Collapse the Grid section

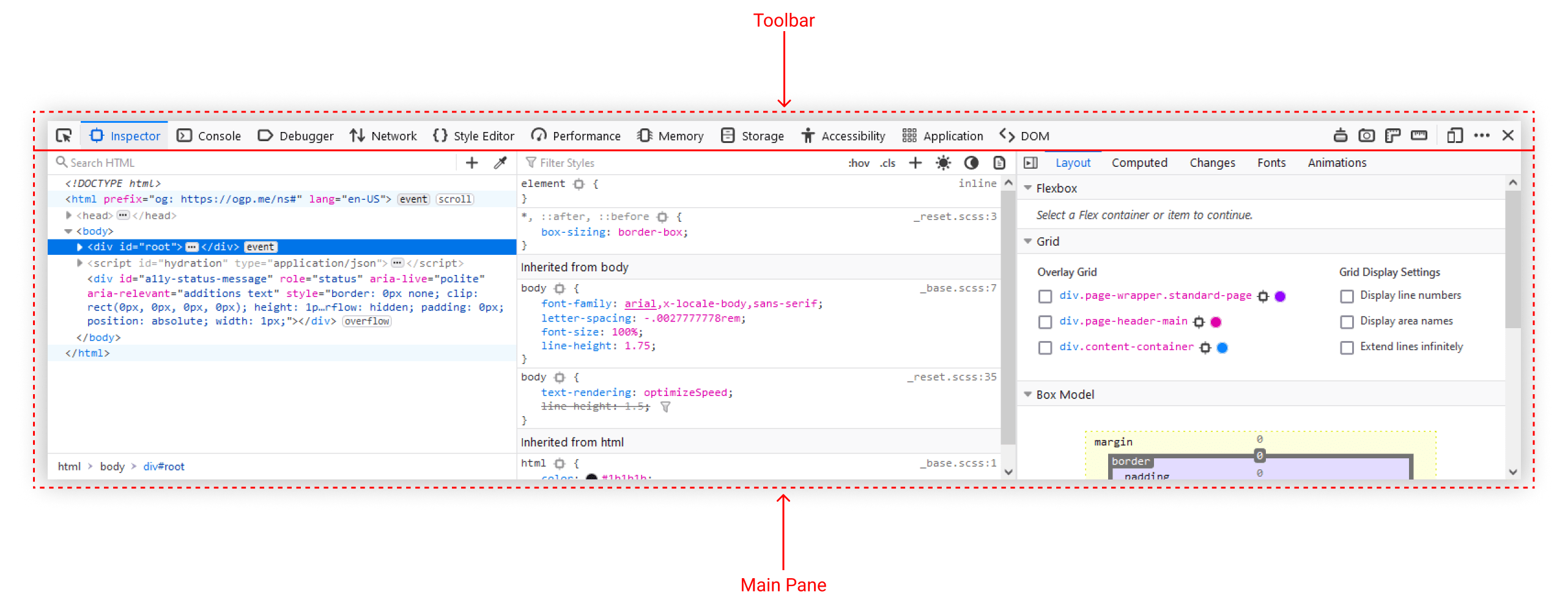point(1028,241)
